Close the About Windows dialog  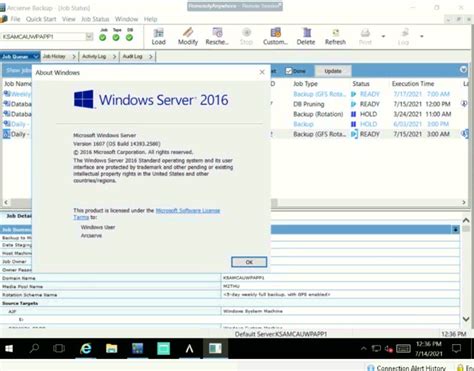[262, 72]
